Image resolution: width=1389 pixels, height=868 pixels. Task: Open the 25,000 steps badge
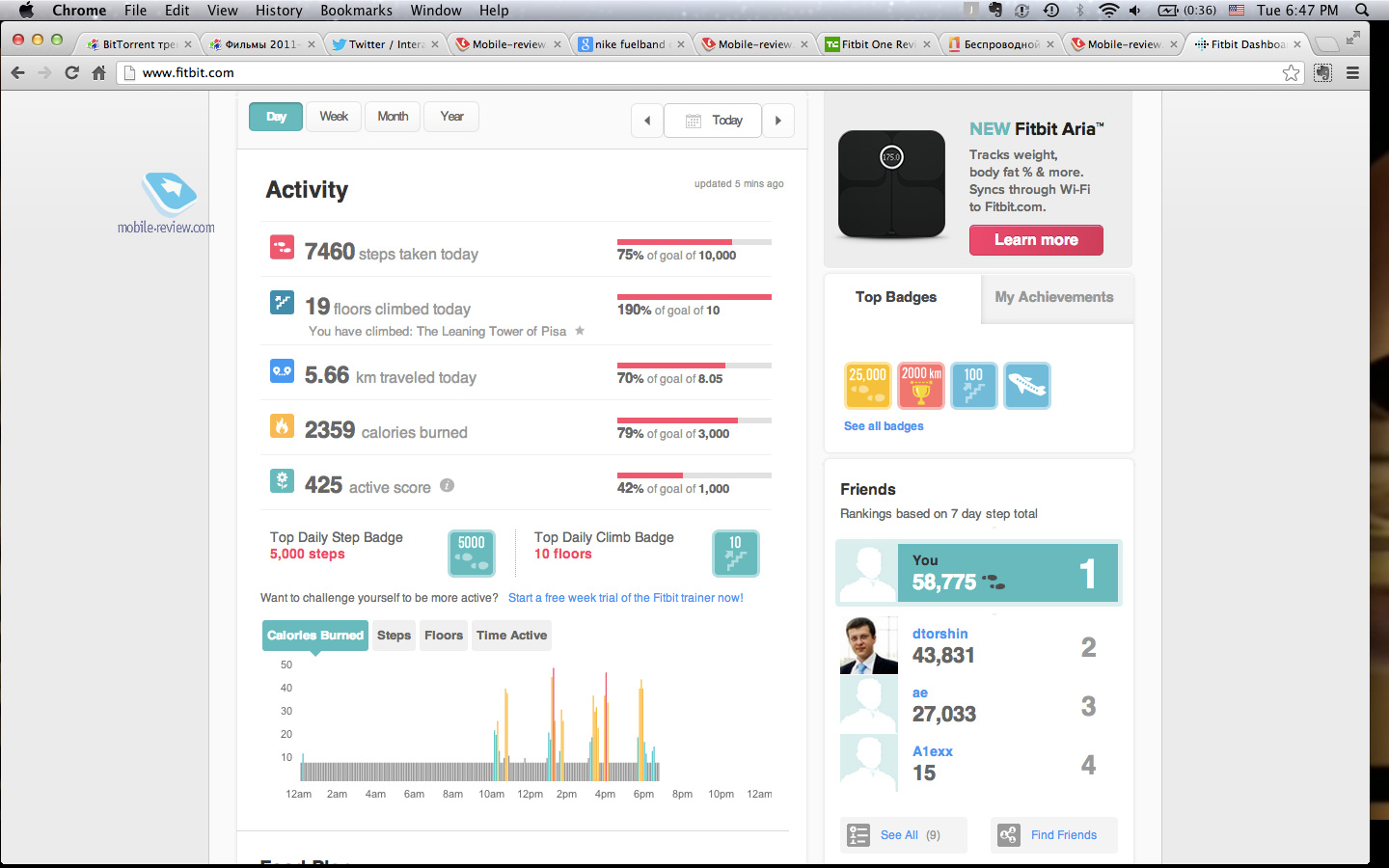867,386
